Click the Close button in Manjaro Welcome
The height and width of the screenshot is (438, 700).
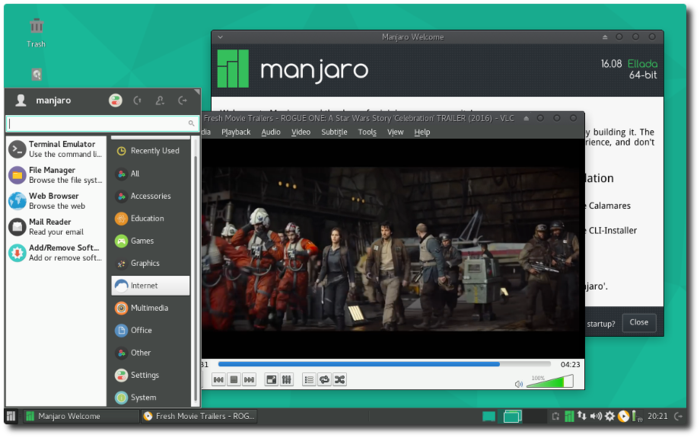pos(638,322)
